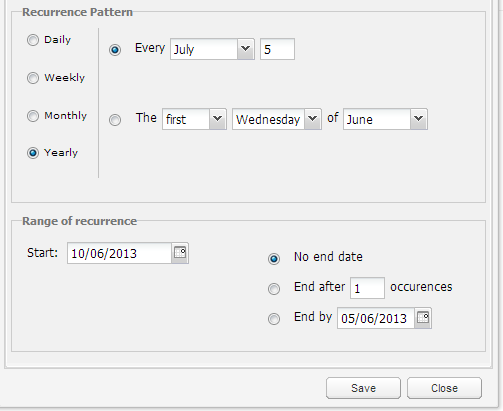This screenshot has width=503, height=411.
Task: Click the day number field showing 5
Action: click(x=277, y=49)
